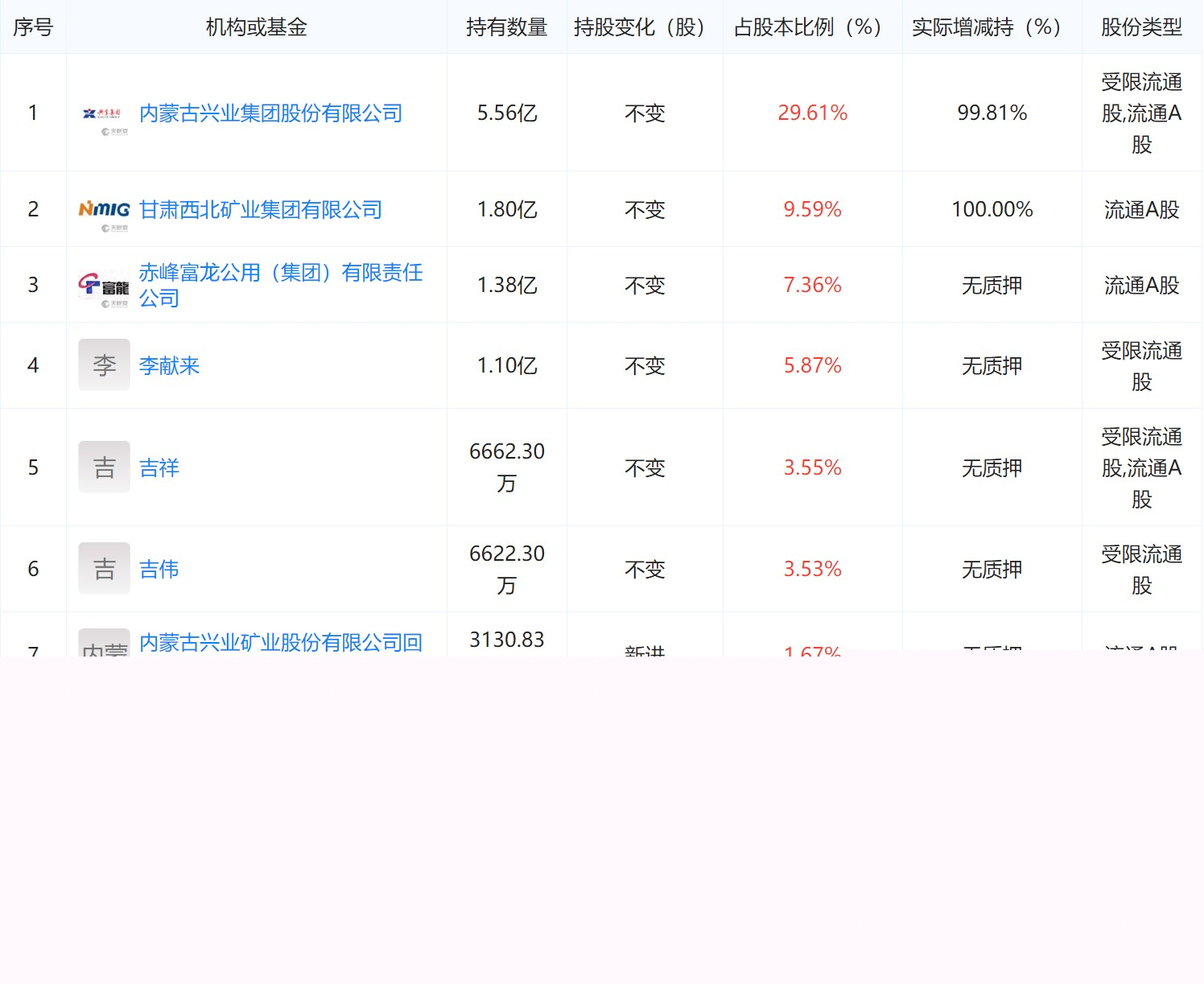Click the 股份类型 column header
The height and width of the screenshot is (984, 1204).
pos(1142,27)
